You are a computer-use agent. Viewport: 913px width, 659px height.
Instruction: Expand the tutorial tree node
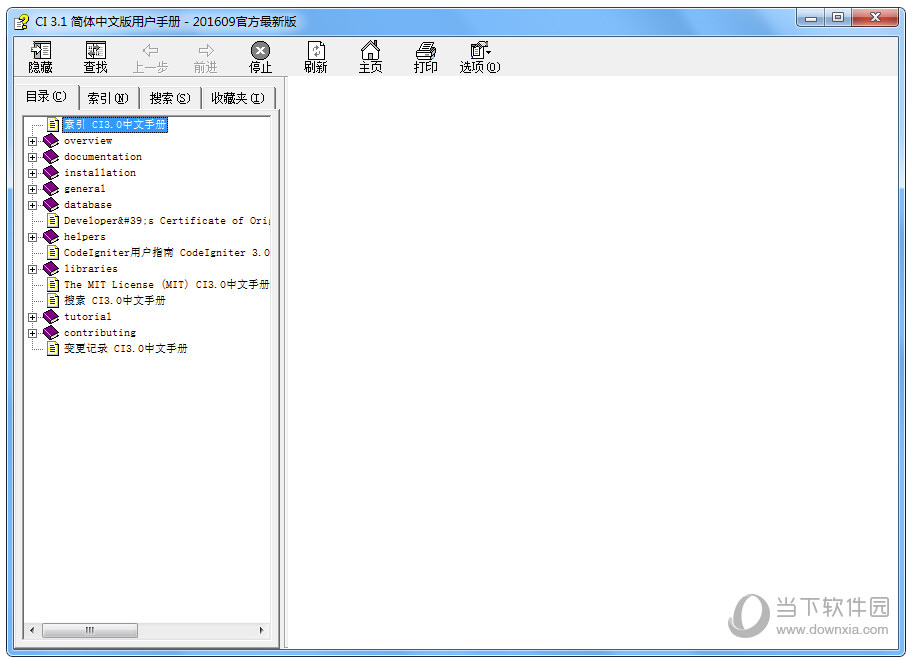33,317
